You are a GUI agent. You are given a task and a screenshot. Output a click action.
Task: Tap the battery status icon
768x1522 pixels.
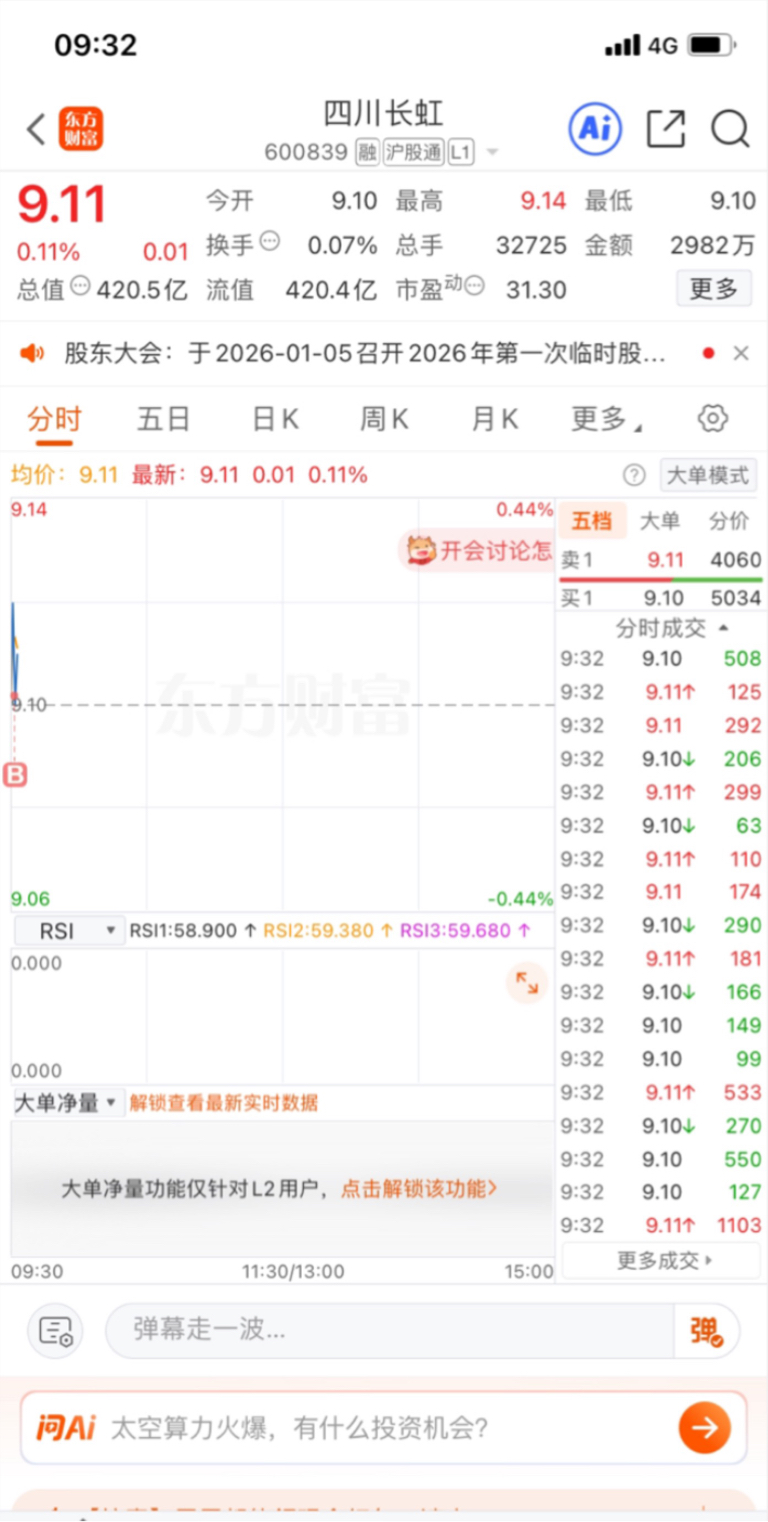[x=711, y=45]
